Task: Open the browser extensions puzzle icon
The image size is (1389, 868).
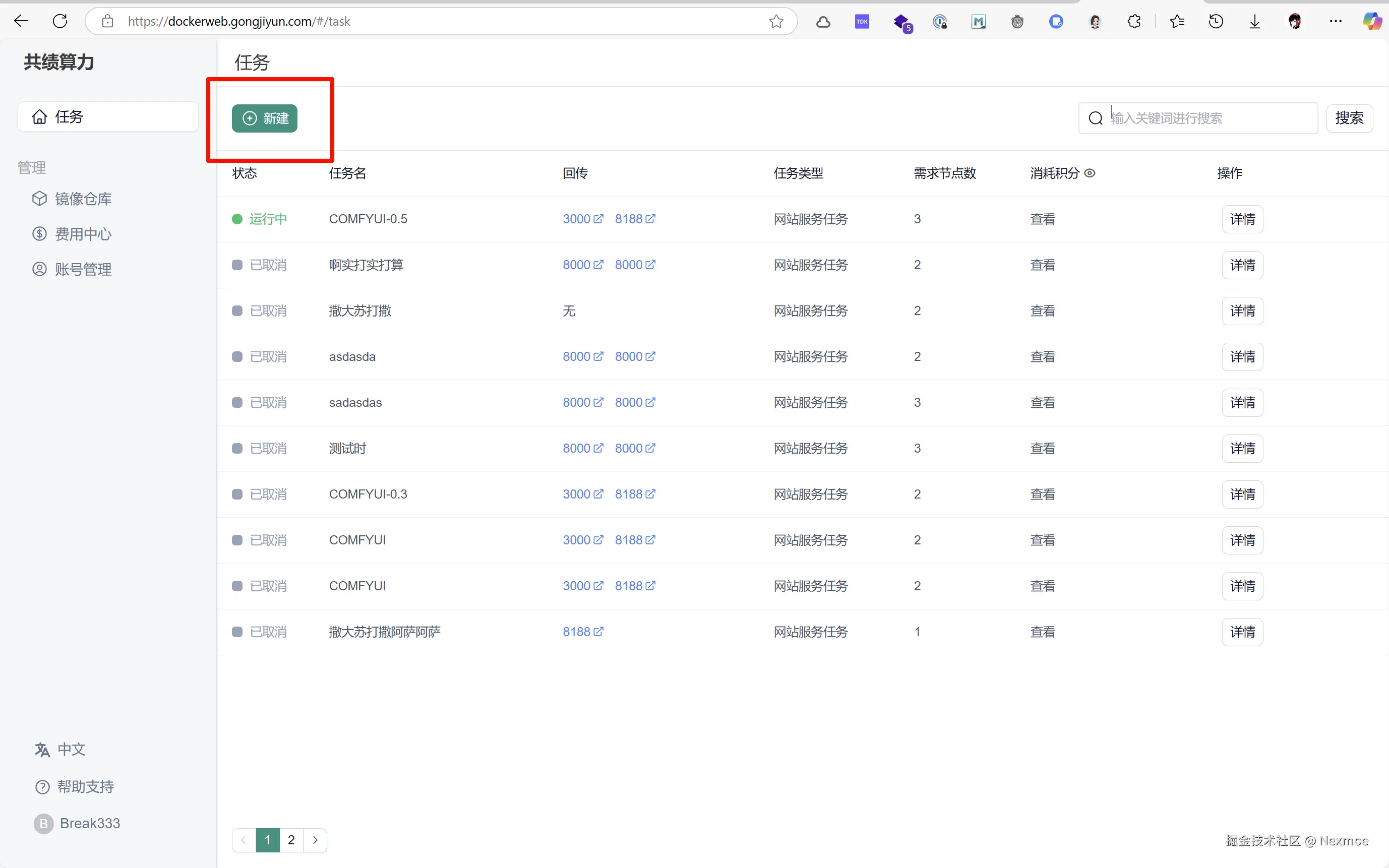Action: [1133, 22]
